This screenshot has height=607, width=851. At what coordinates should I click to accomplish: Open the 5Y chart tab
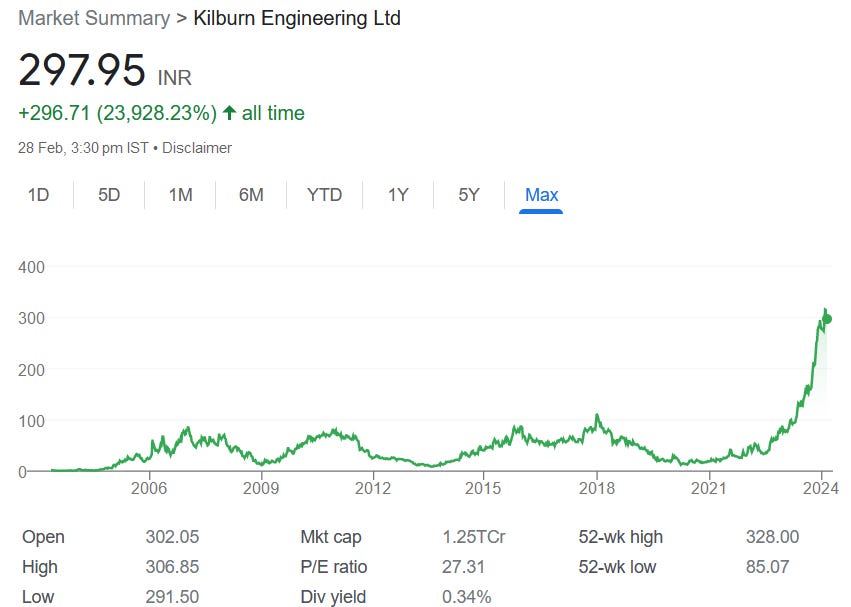[x=469, y=195]
